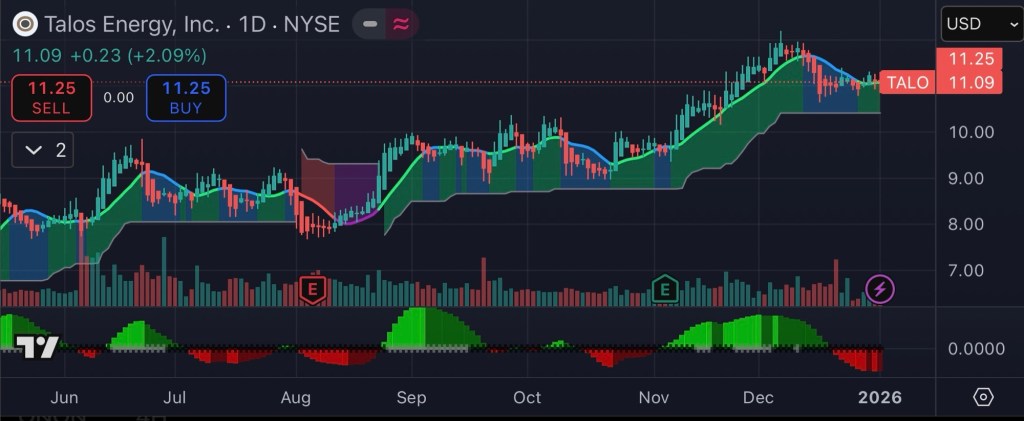Click the Talos Energy logo icon
The image size is (1024, 421).
click(x=26, y=24)
